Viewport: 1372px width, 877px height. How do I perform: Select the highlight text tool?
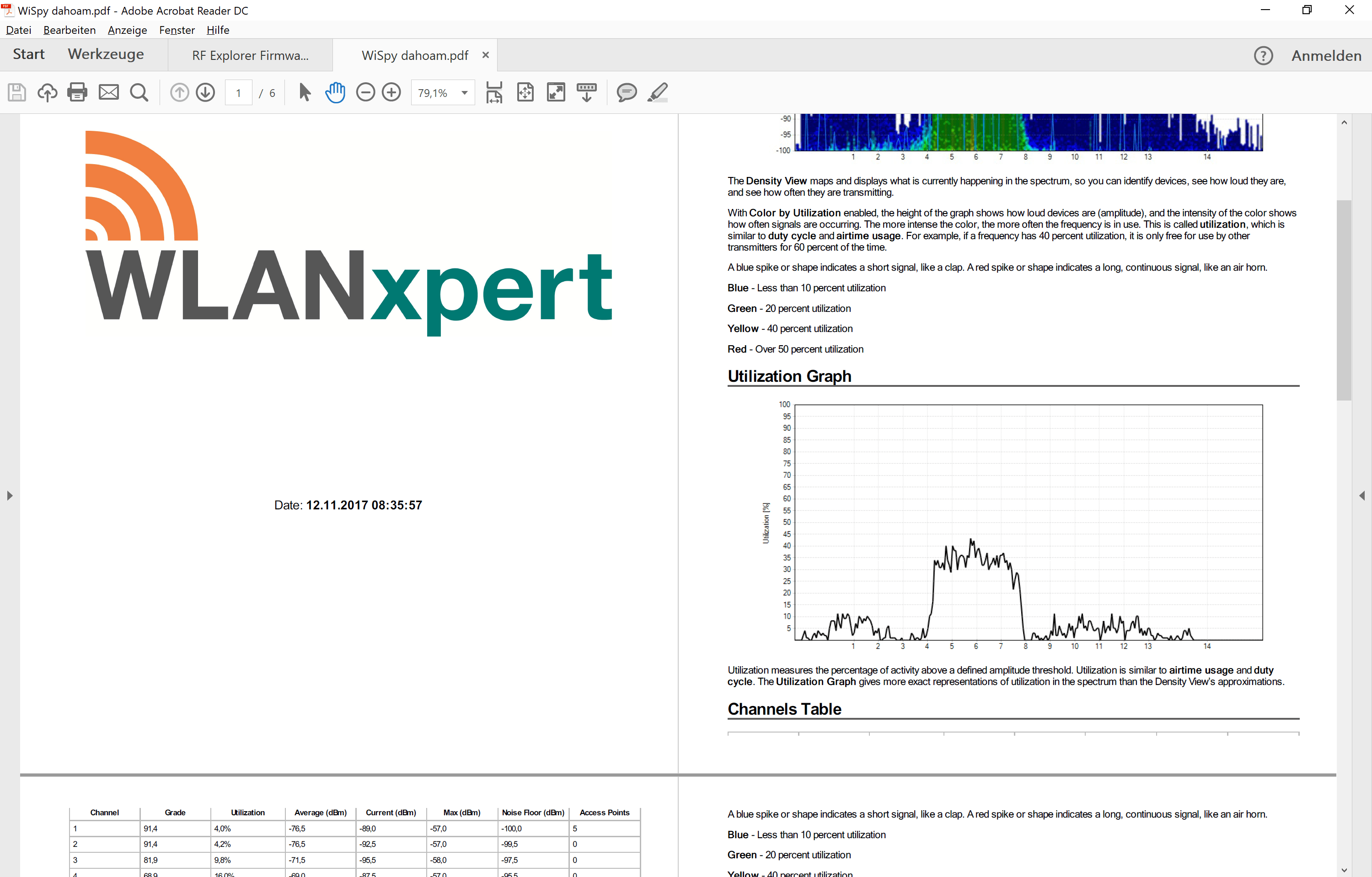click(x=658, y=92)
